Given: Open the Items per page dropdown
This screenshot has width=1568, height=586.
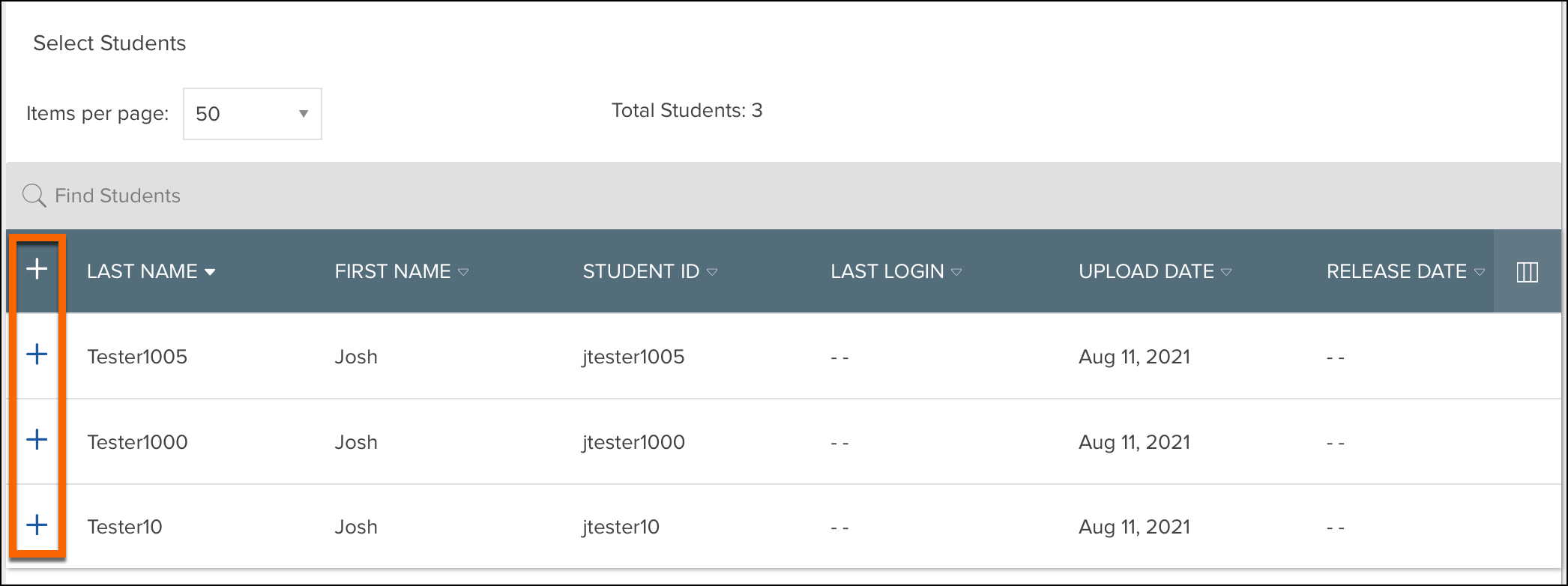Looking at the screenshot, I should click(302, 114).
